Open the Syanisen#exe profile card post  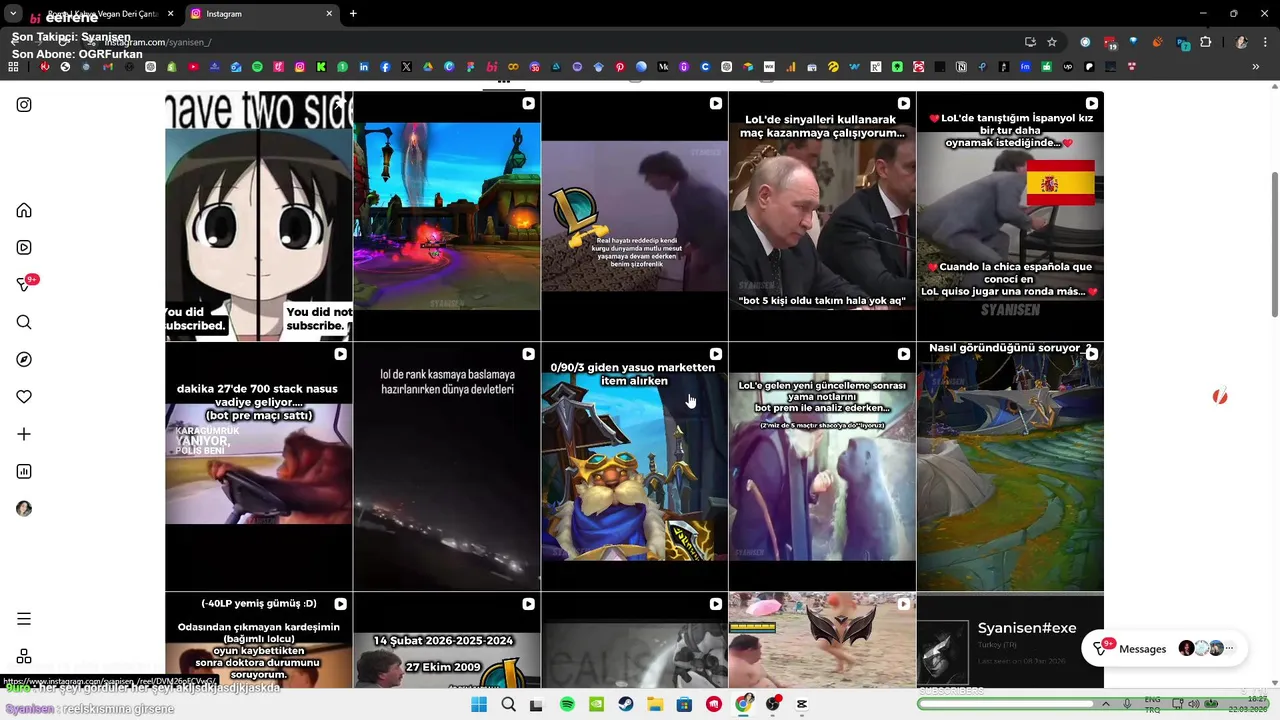pyautogui.click(x=1010, y=640)
